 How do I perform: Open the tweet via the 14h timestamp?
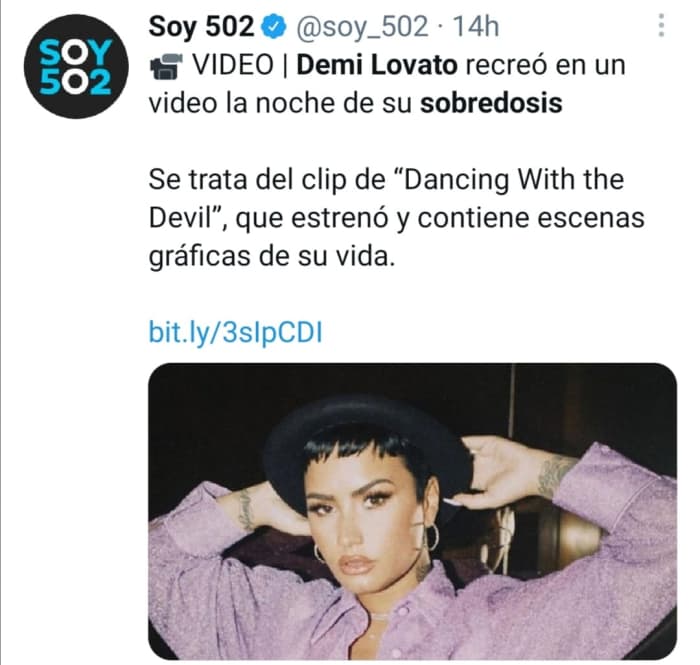click(x=475, y=27)
